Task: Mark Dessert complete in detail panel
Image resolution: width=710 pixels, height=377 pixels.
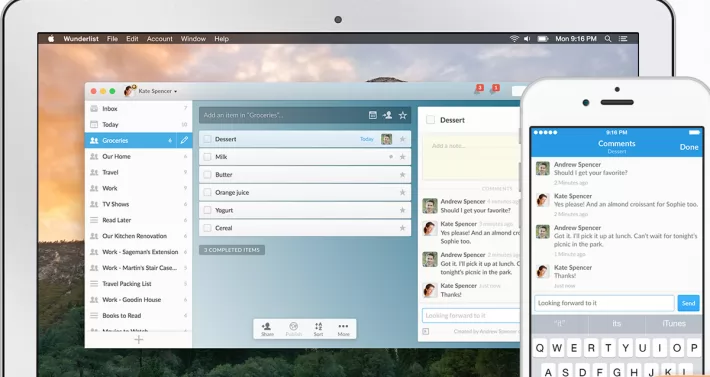Action: (x=430, y=120)
